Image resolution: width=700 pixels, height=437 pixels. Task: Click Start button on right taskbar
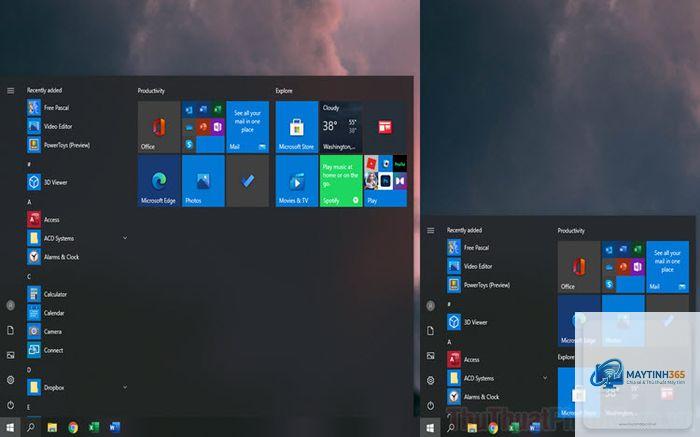coord(430,428)
